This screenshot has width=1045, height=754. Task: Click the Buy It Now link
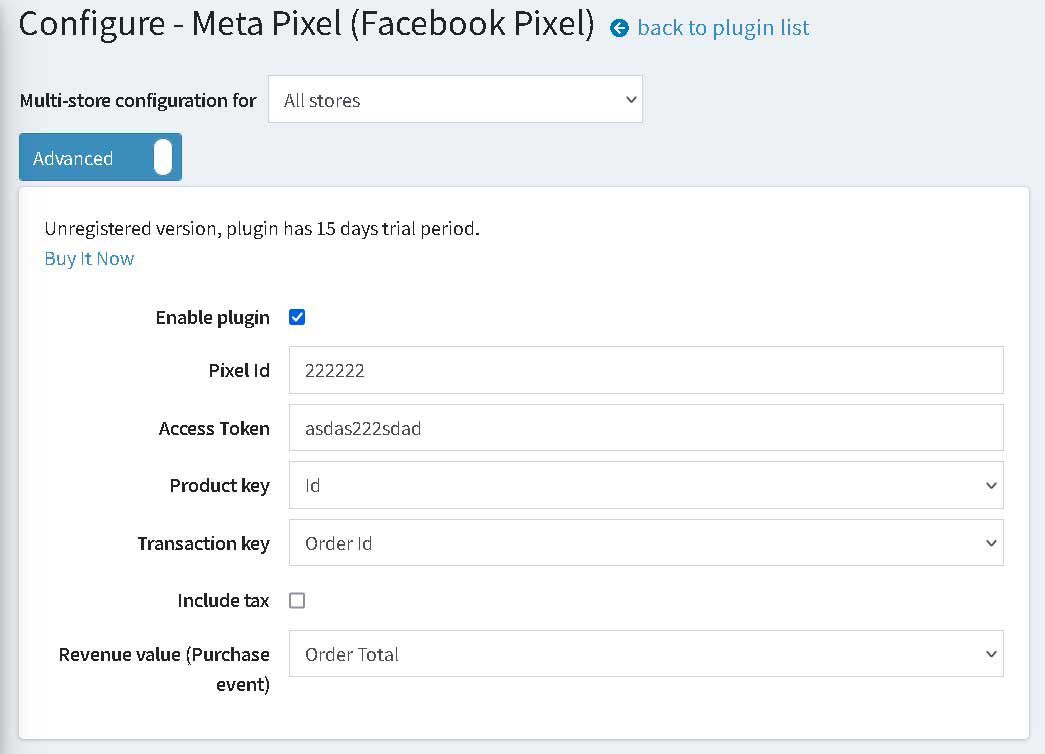pos(89,259)
